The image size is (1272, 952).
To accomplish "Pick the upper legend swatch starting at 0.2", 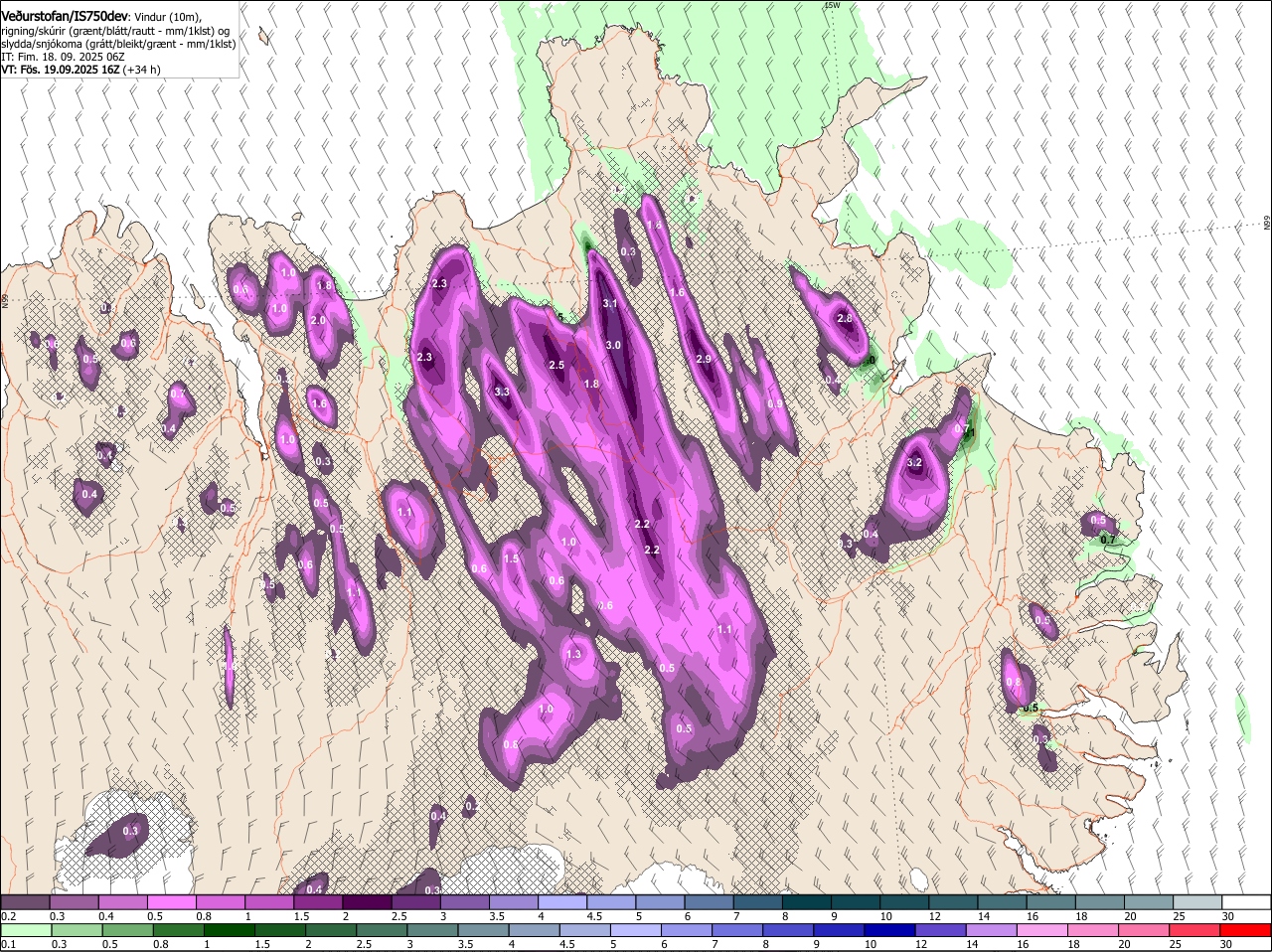I will point(25,901).
